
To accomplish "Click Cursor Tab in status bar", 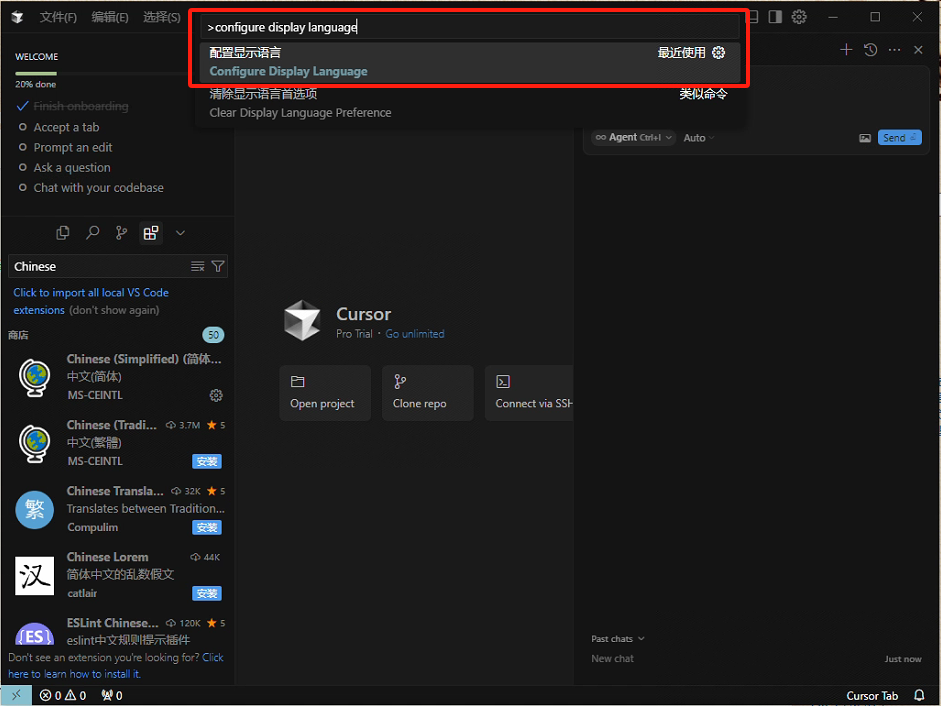I will [872, 695].
